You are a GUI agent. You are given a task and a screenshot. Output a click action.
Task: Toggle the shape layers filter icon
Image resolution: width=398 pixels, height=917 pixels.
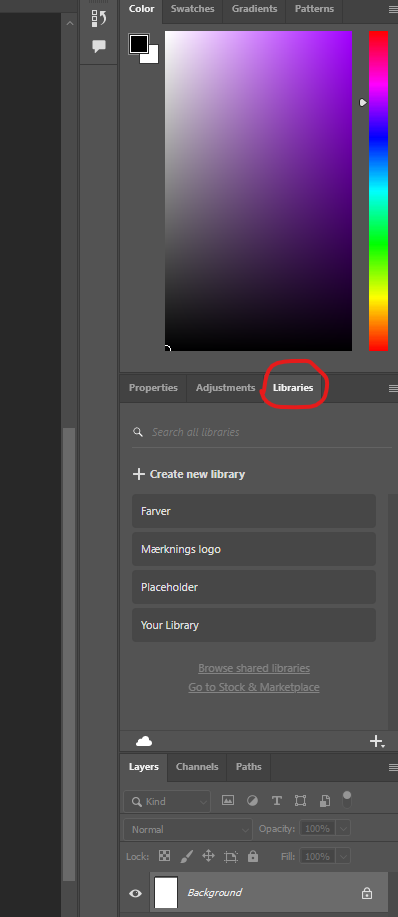[x=300, y=801]
